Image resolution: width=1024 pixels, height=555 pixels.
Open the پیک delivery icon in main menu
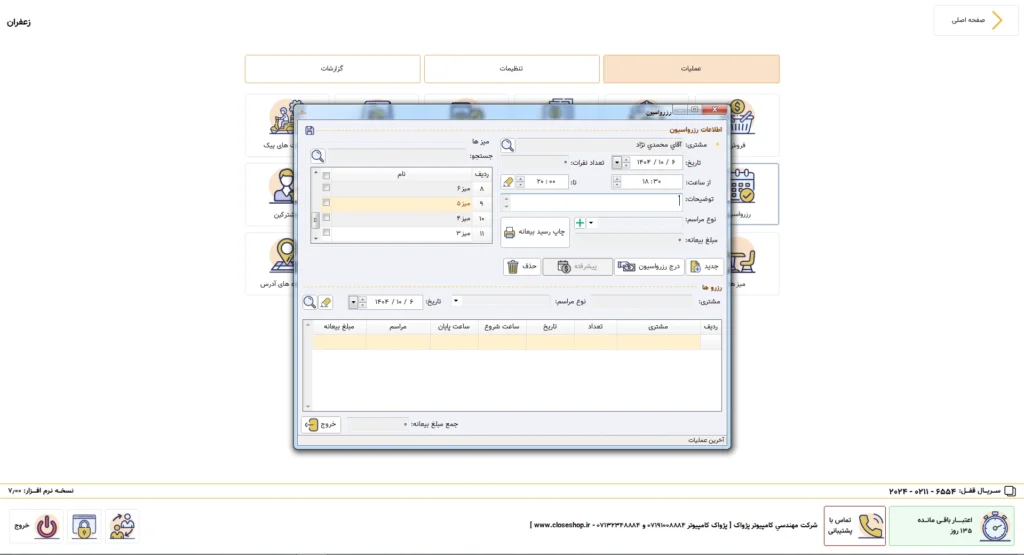coord(285,118)
